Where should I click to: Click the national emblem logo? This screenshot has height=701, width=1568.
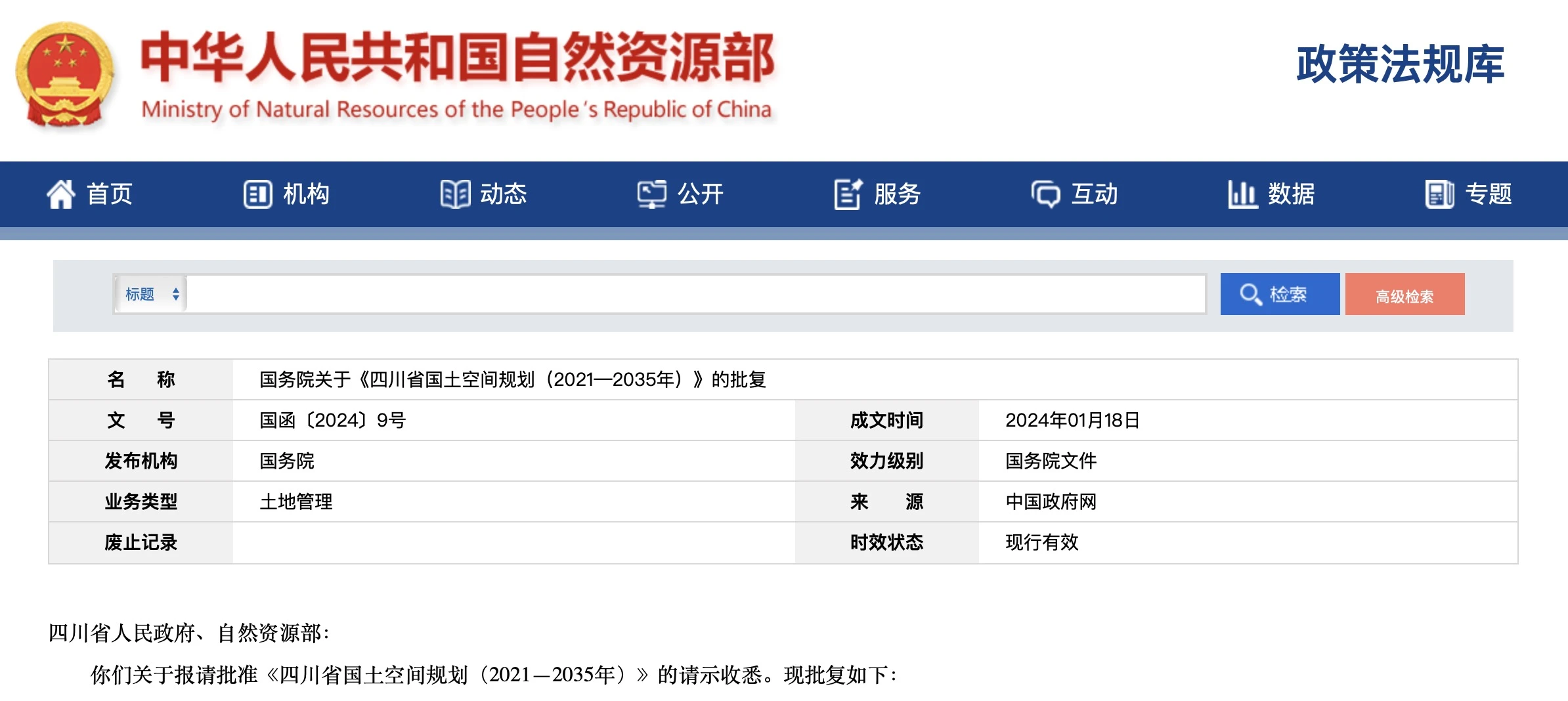pyautogui.click(x=64, y=74)
